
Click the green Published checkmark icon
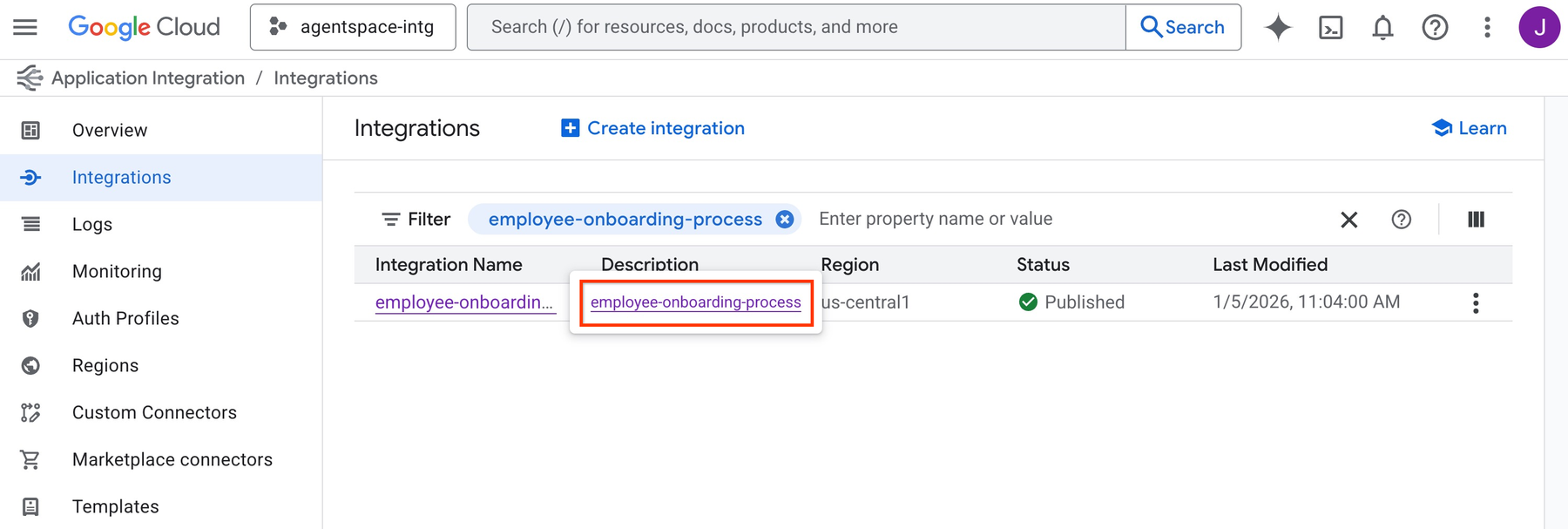pos(1028,302)
